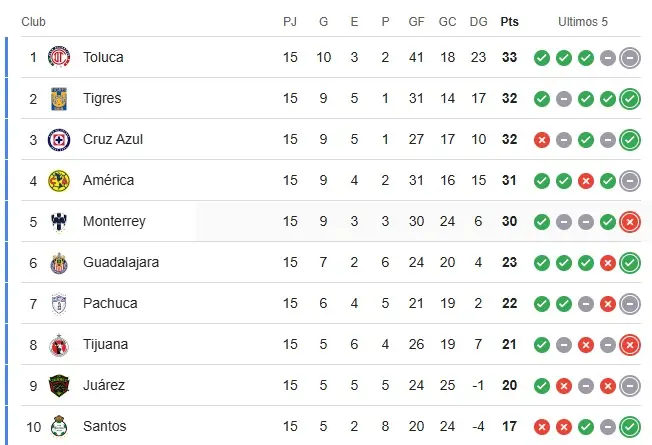
Task: Click Cruz Azul's first red loss icon
Action: [x=542, y=139]
